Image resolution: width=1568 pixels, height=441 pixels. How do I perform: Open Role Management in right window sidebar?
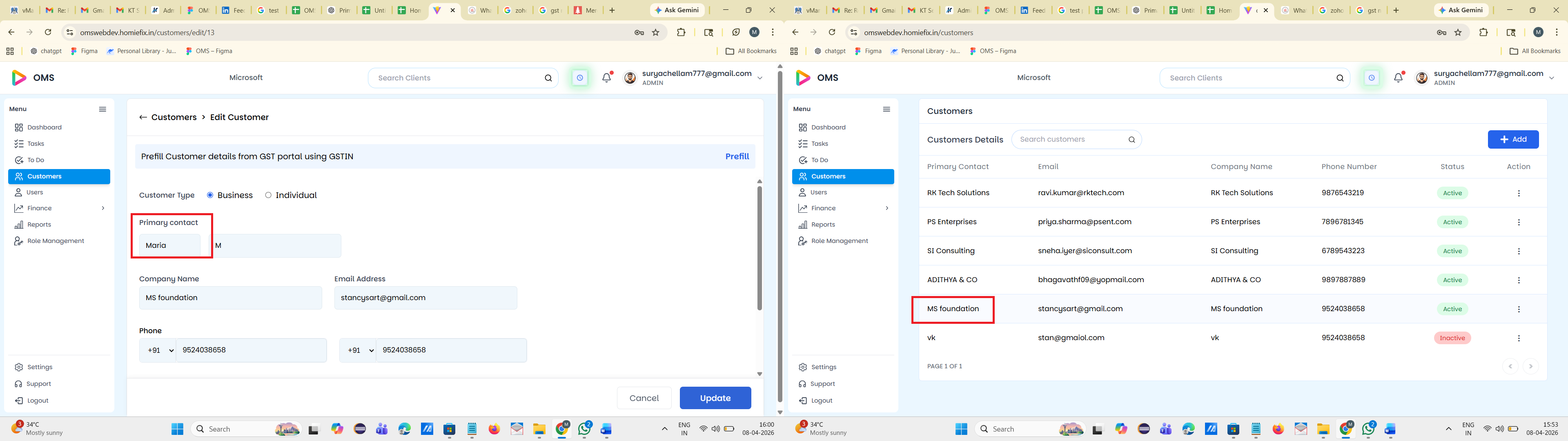(x=840, y=241)
